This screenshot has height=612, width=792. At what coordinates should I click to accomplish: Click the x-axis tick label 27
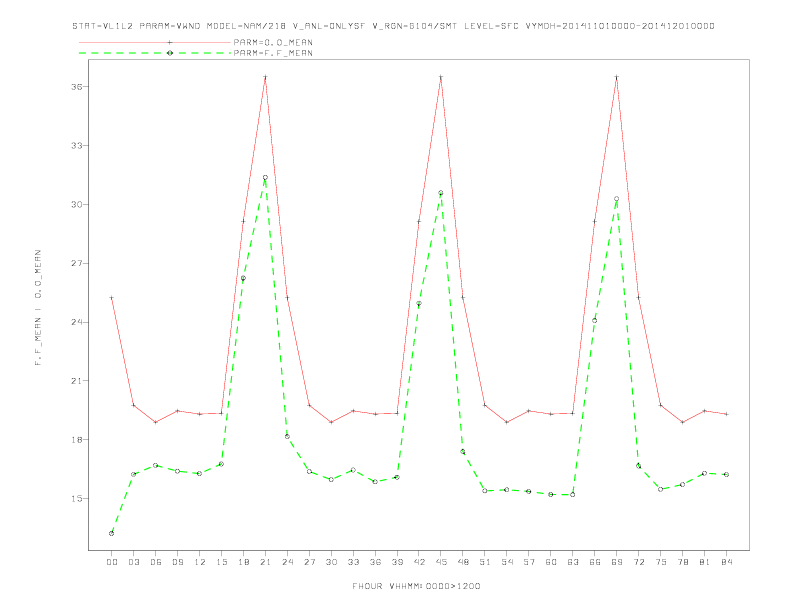point(309,562)
